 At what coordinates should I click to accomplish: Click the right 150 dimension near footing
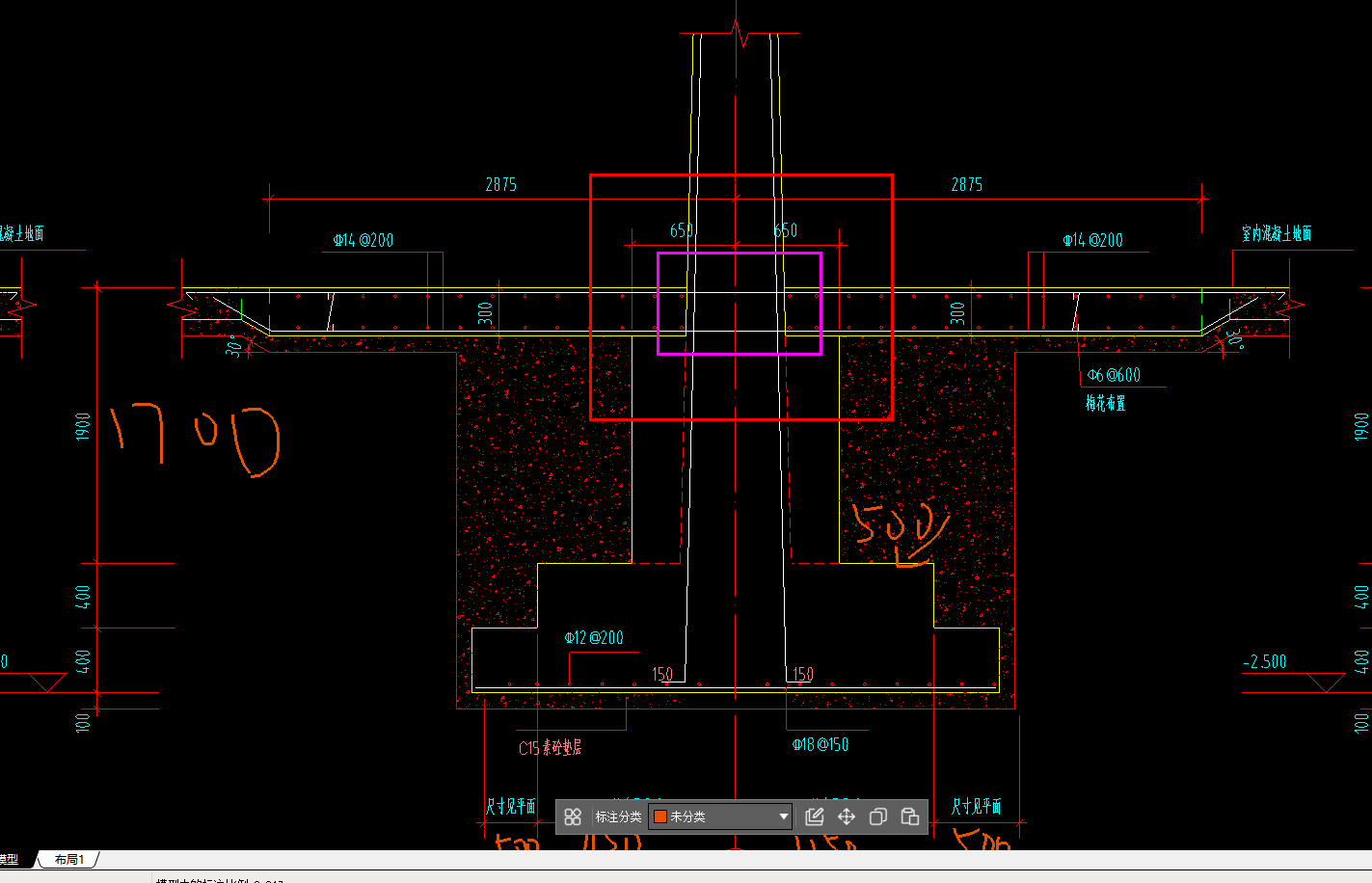tap(803, 674)
